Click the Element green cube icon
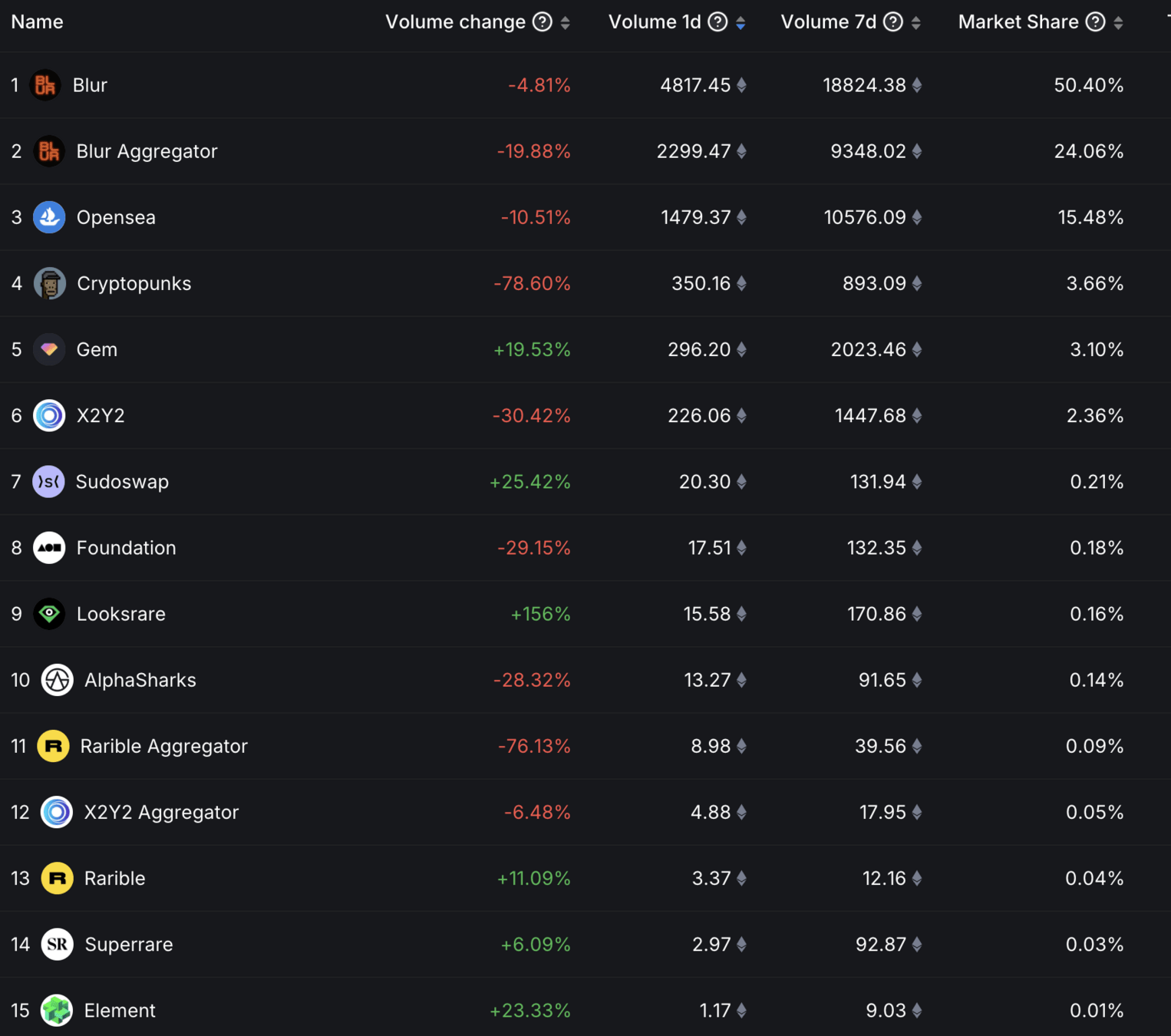This screenshot has height=1036, width=1171. [57, 1010]
